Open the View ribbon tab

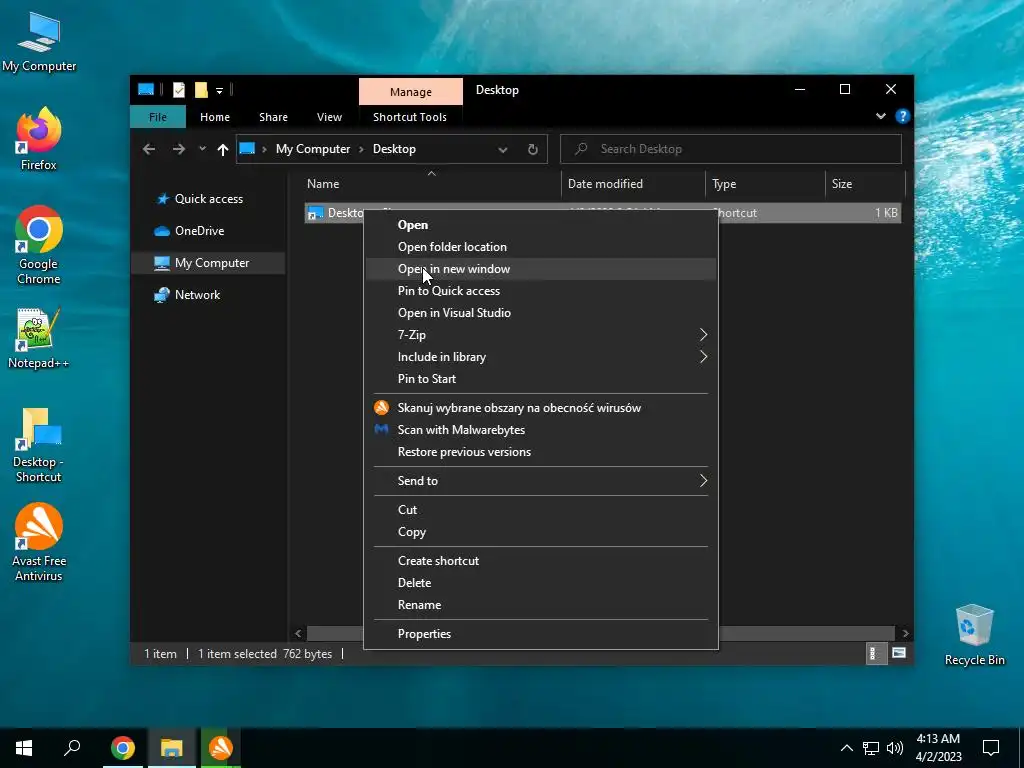(329, 117)
